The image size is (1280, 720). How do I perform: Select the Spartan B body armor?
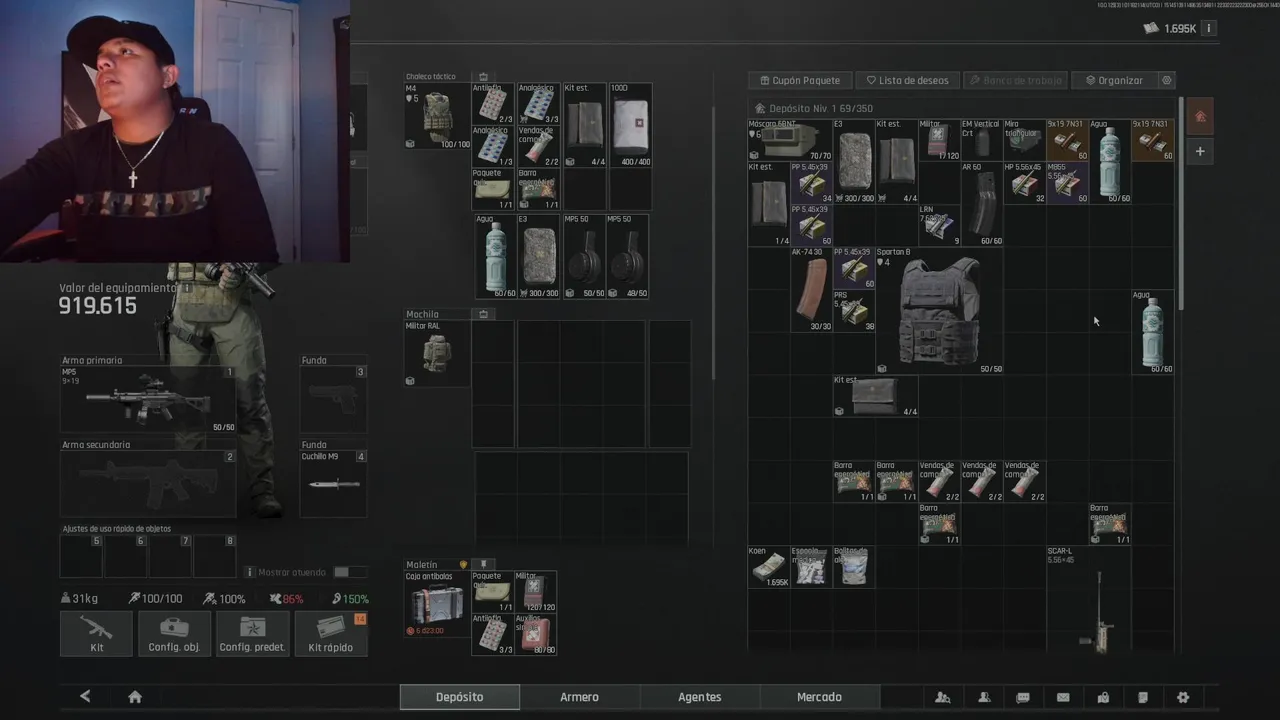click(939, 311)
